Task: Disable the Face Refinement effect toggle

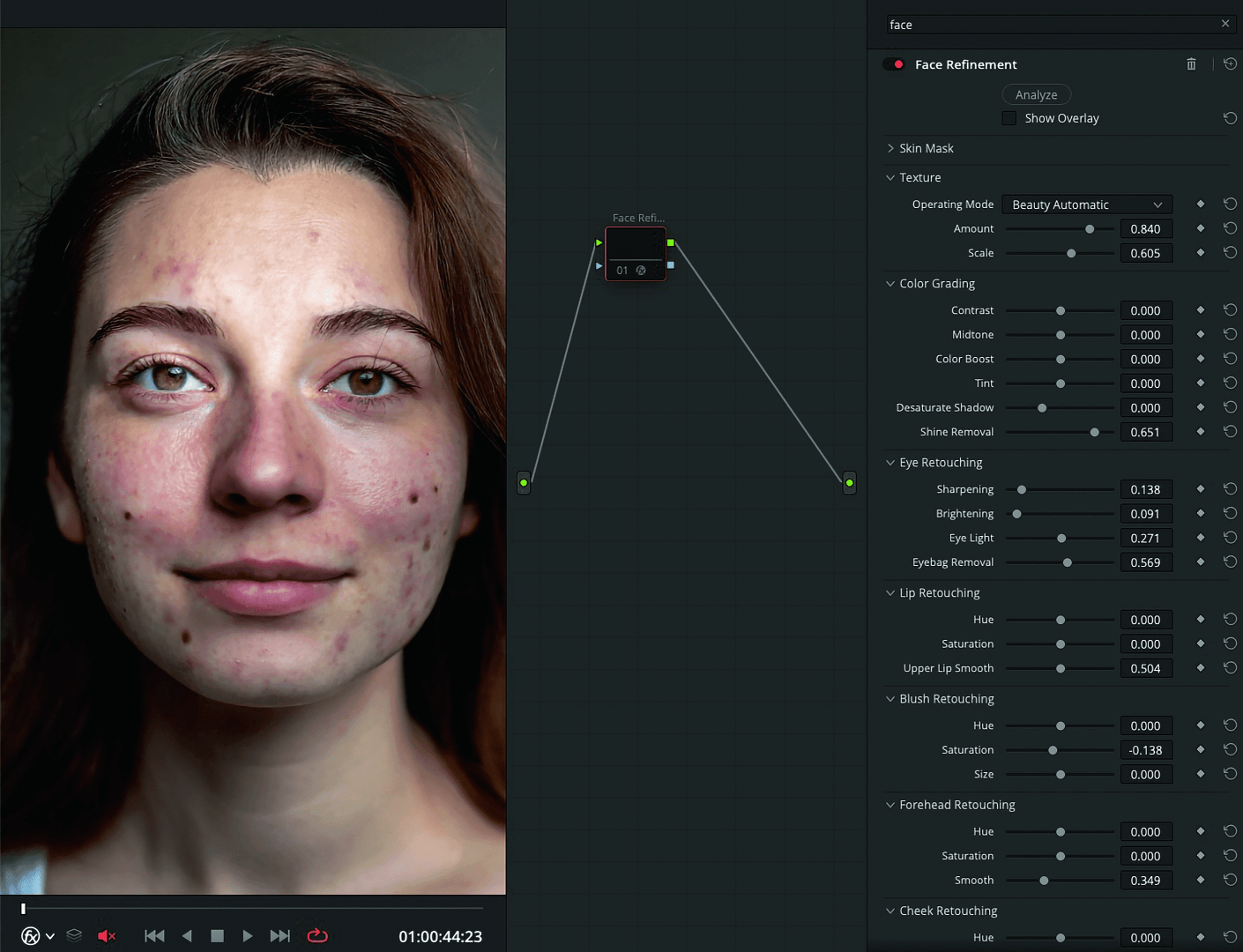Action: 894,63
